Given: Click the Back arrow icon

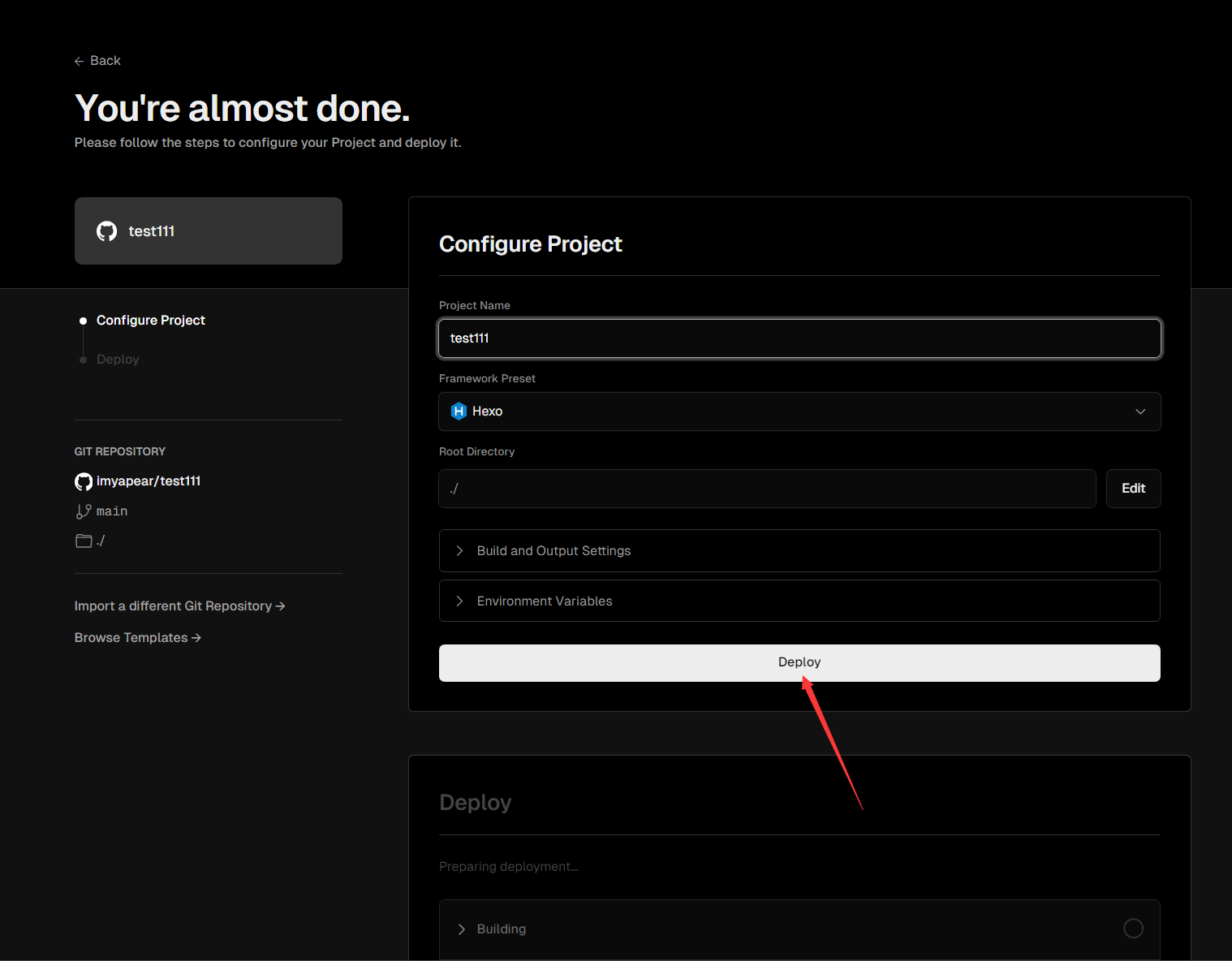Looking at the screenshot, I should [79, 62].
